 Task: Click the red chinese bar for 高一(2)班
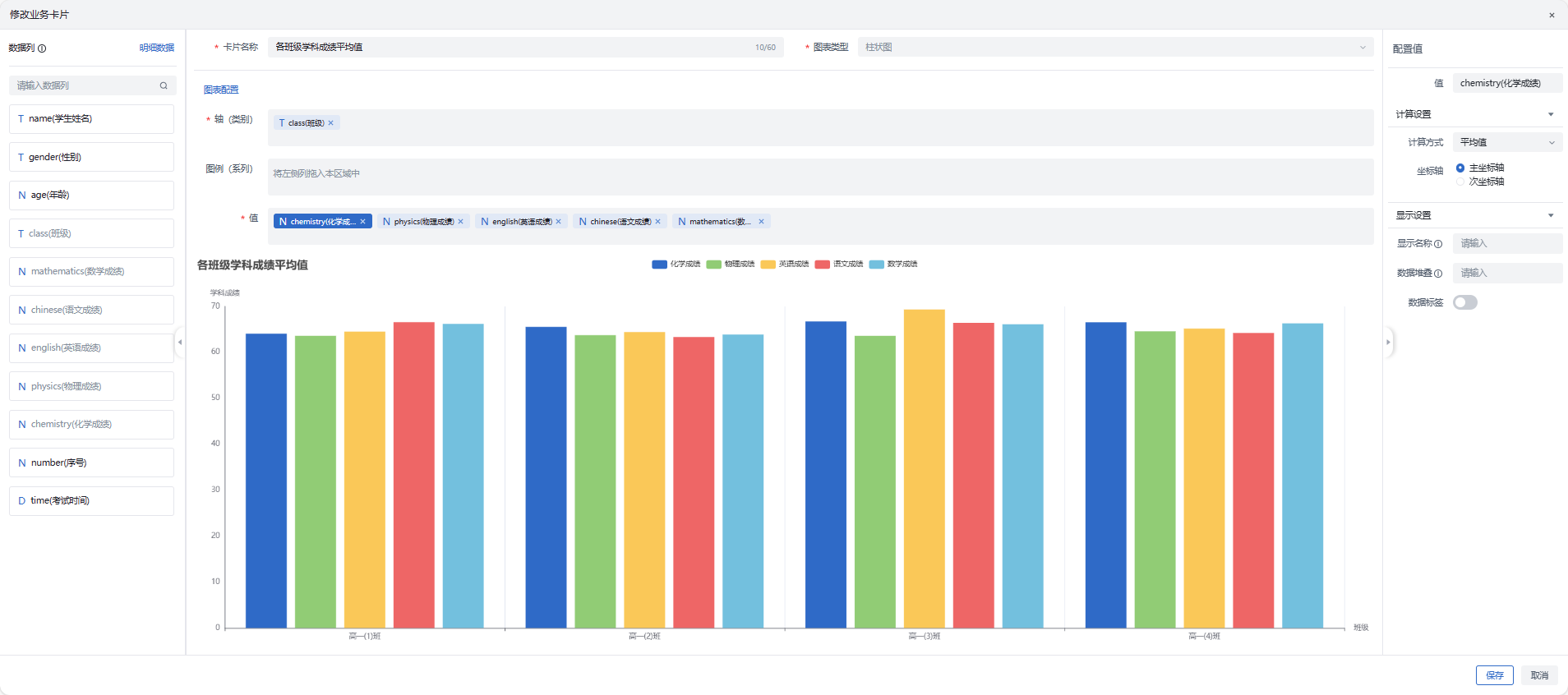[694, 482]
